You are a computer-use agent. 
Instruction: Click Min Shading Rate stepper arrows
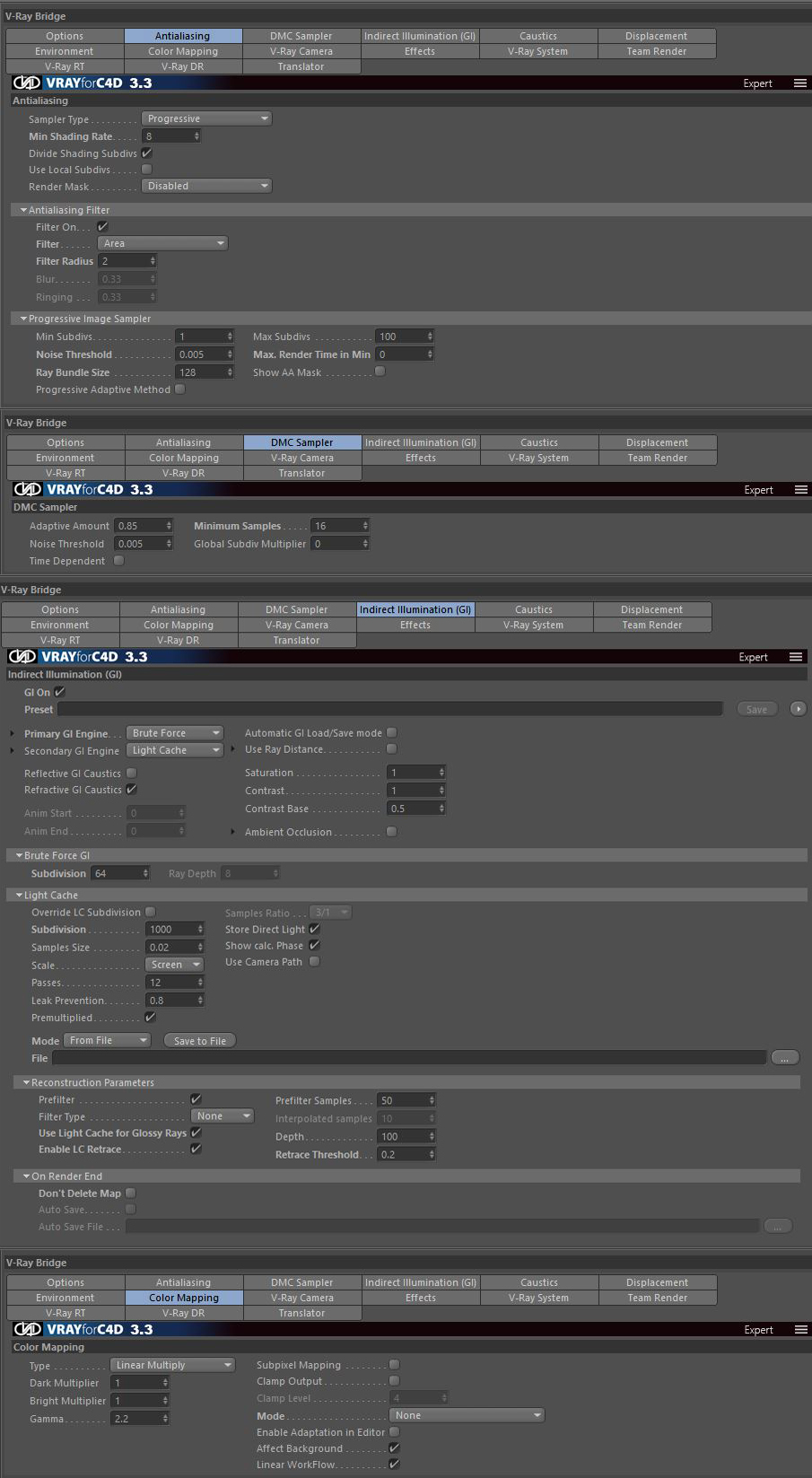click(x=196, y=136)
